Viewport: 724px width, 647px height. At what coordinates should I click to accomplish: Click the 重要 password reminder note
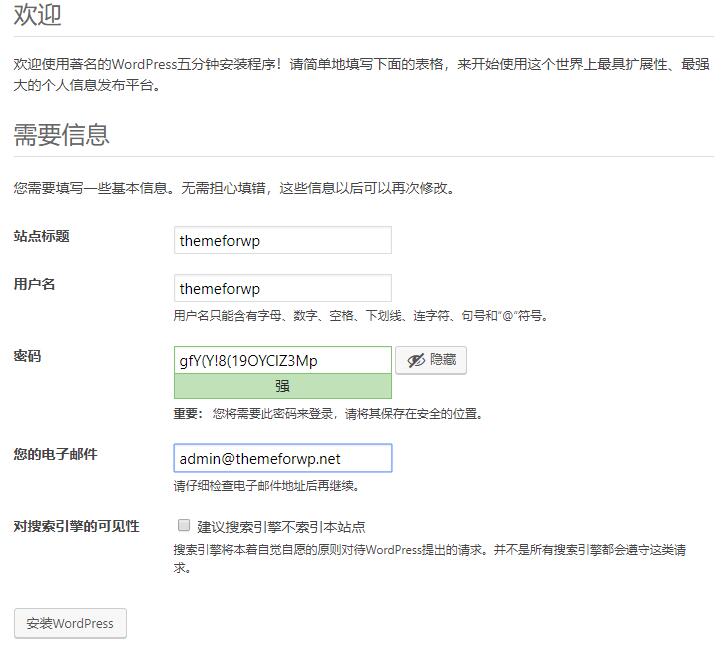click(328, 413)
